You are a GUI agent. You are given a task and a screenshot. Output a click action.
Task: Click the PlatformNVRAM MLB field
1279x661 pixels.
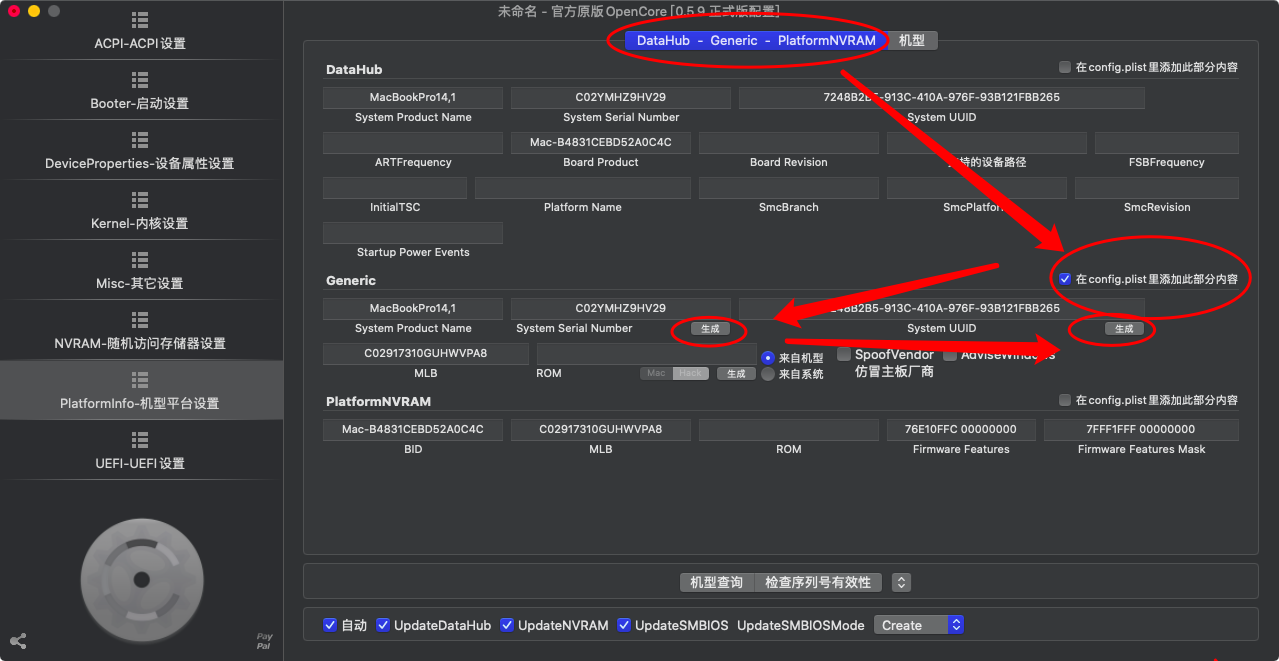(601, 430)
